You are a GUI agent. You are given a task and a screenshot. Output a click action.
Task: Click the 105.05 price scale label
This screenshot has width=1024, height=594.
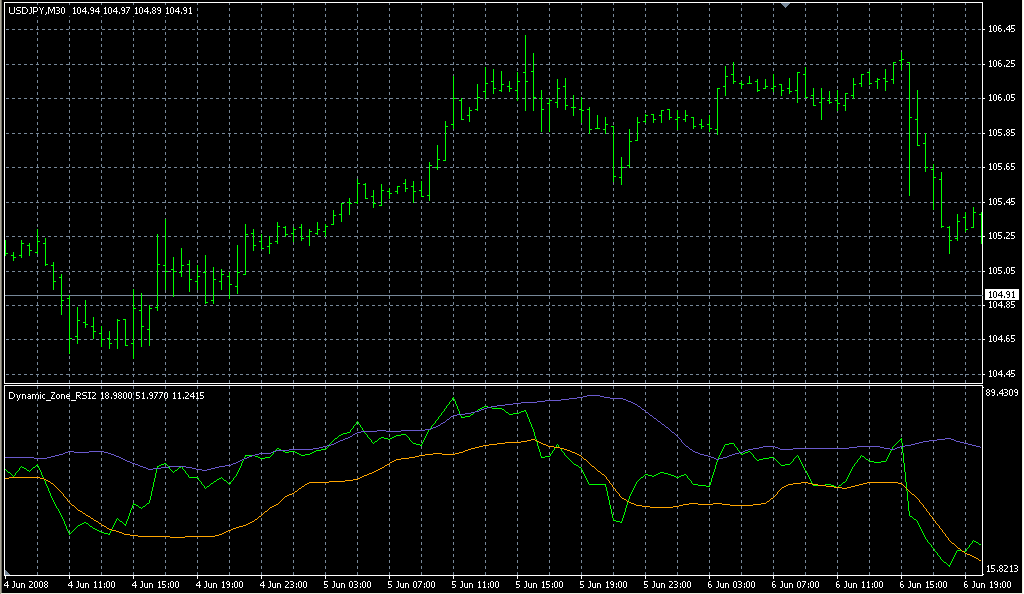[x=1001, y=271]
